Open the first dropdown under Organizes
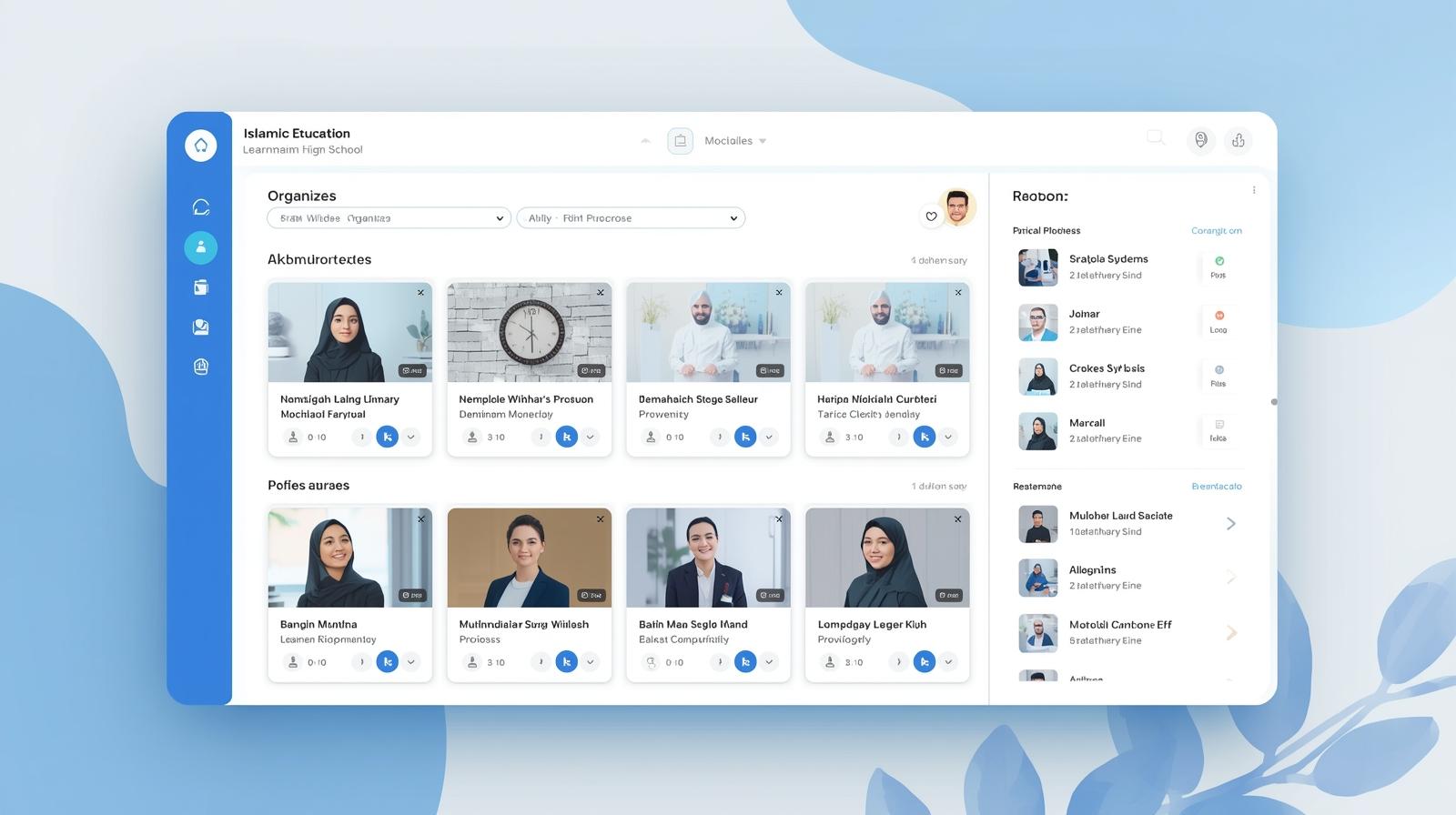 pos(389,218)
